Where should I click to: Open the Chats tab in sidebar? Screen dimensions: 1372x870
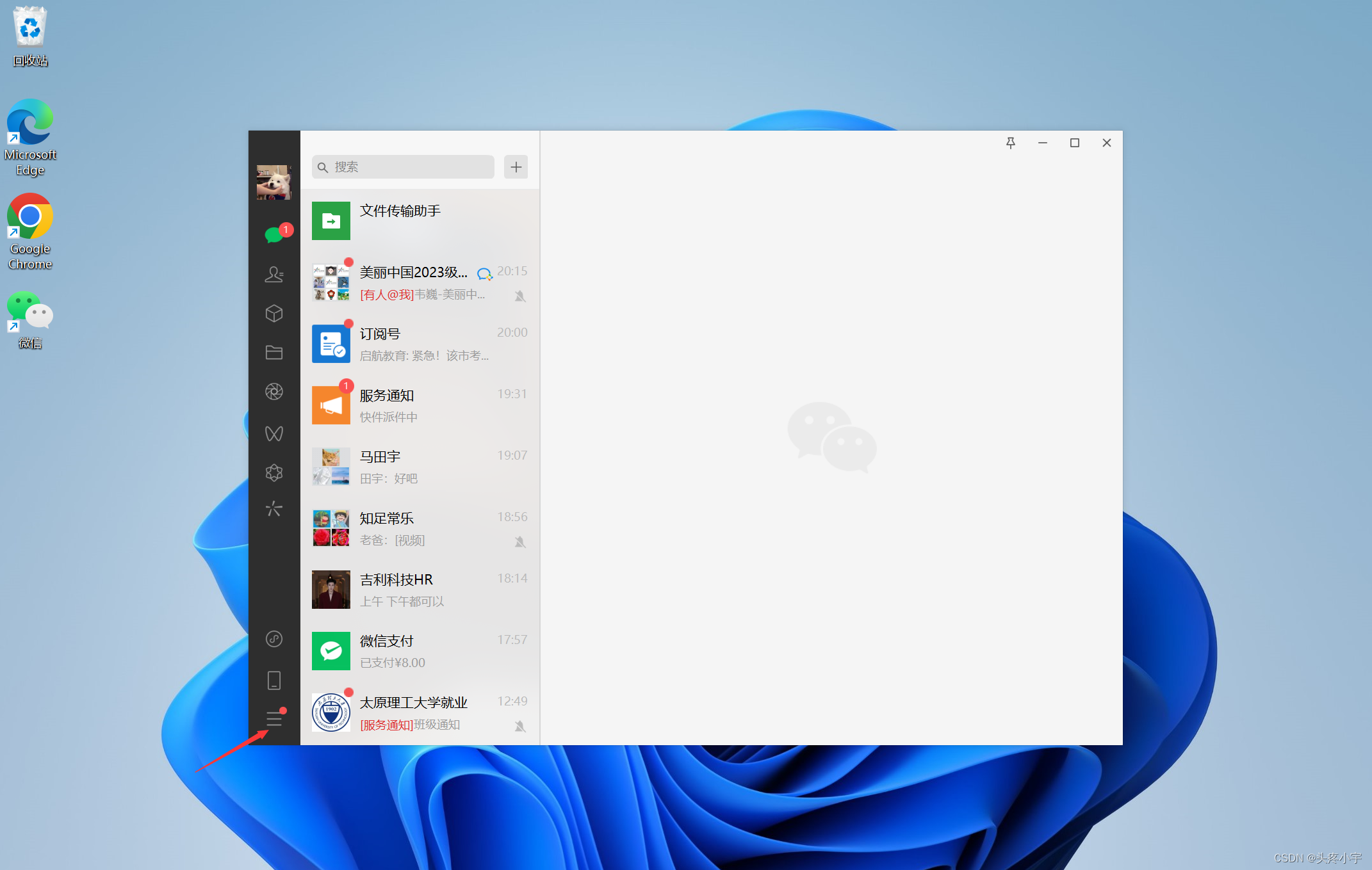click(x=274, y=235)
